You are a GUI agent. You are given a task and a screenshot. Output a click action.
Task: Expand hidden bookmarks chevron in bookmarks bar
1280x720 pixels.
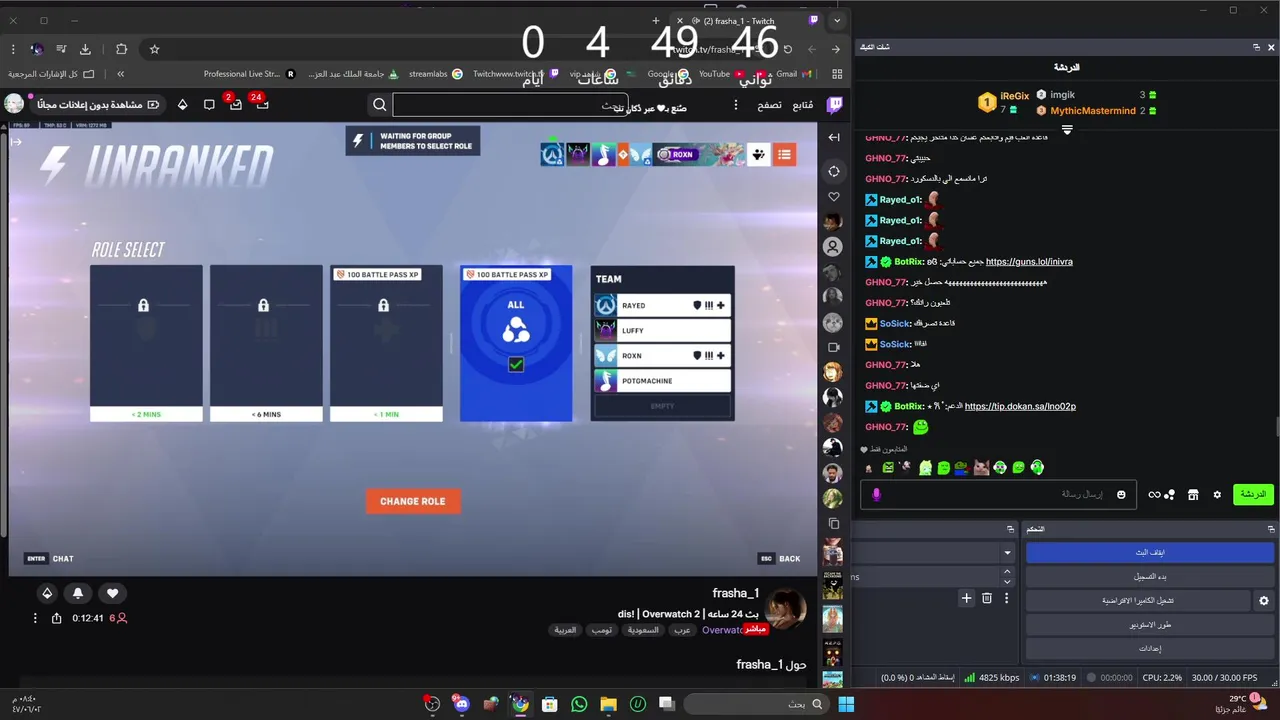point(120,74)
